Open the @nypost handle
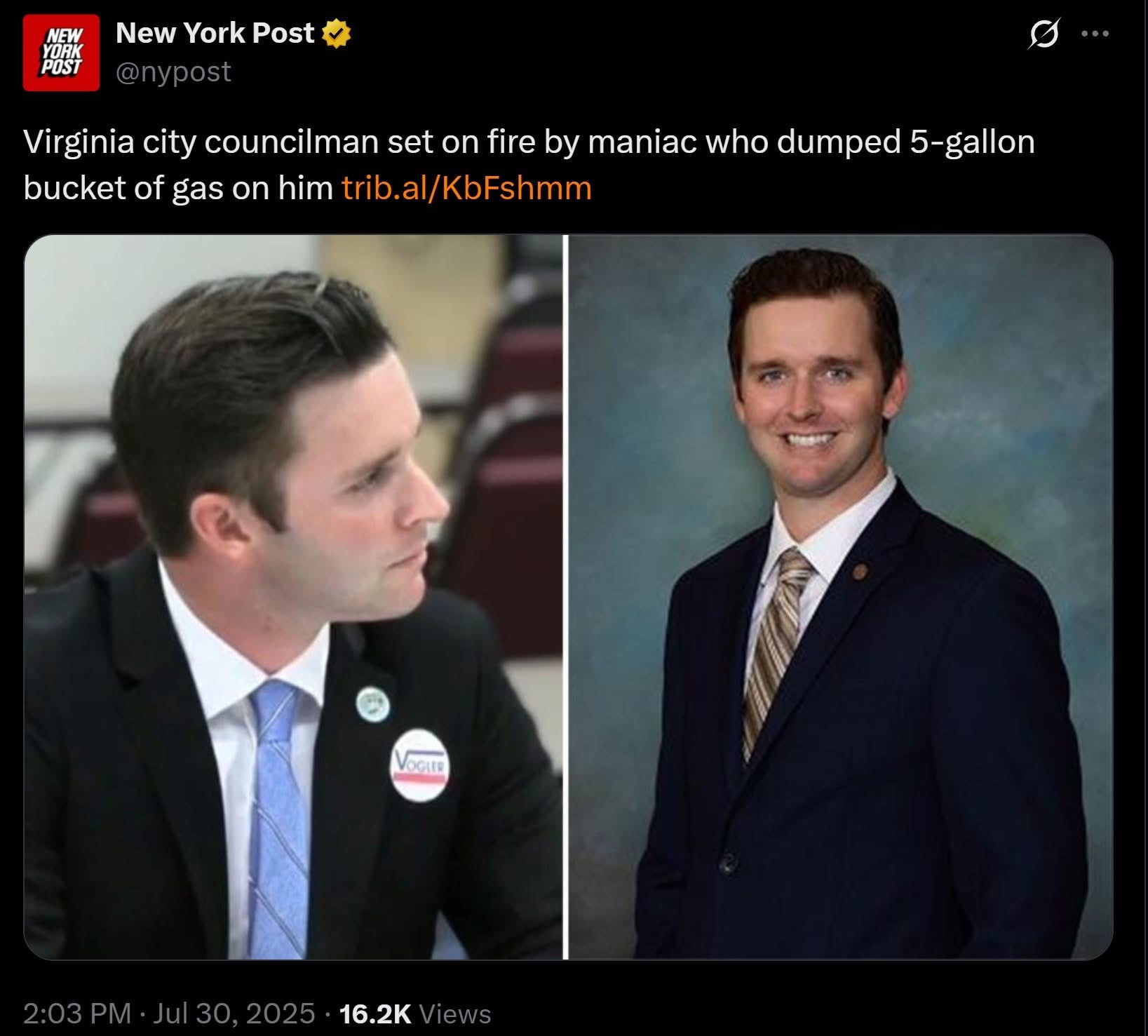This screenshot has height=1036, width=1148. coord(173,72)
